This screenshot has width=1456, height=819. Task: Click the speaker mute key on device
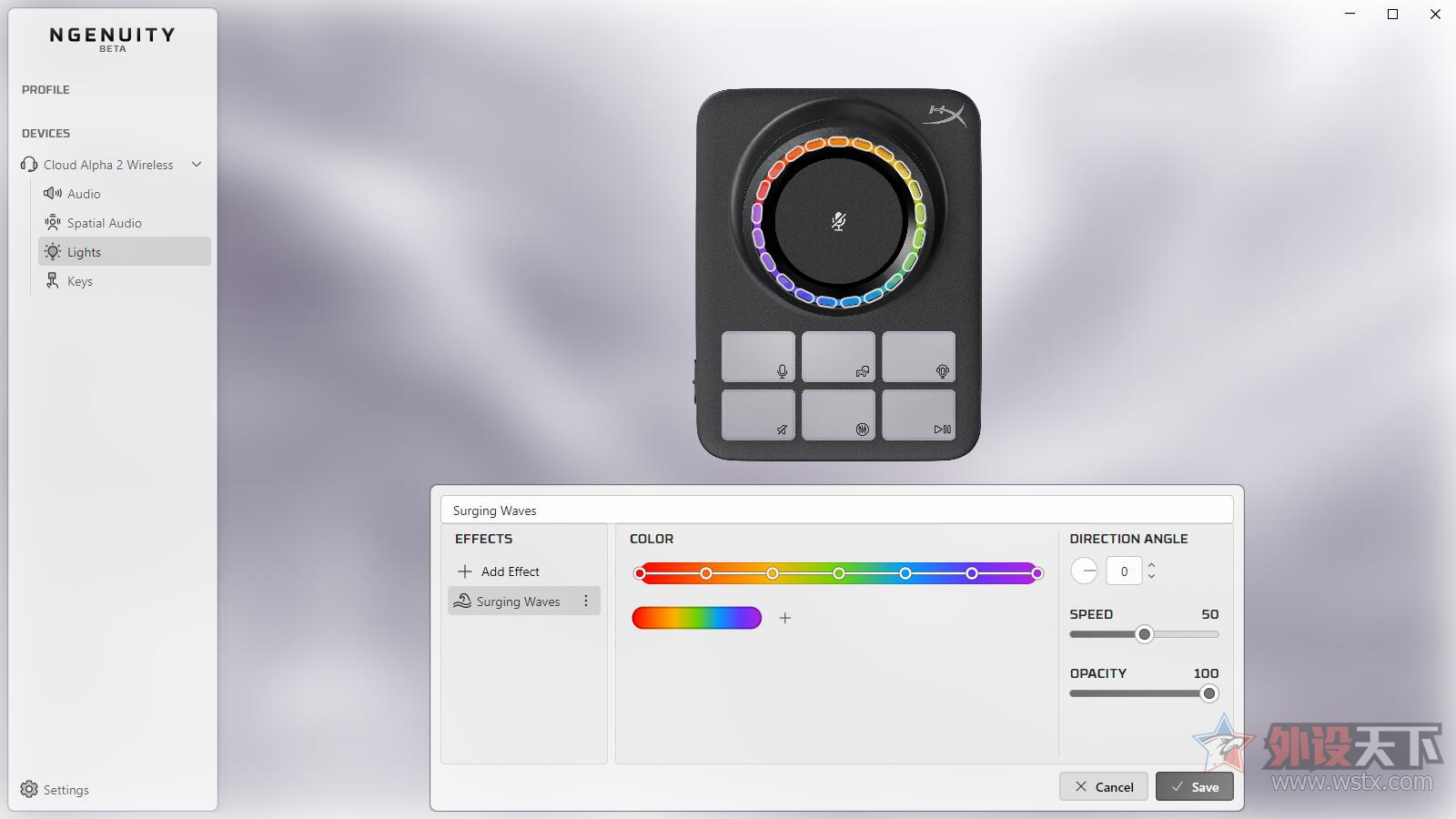tap(758, 415)
